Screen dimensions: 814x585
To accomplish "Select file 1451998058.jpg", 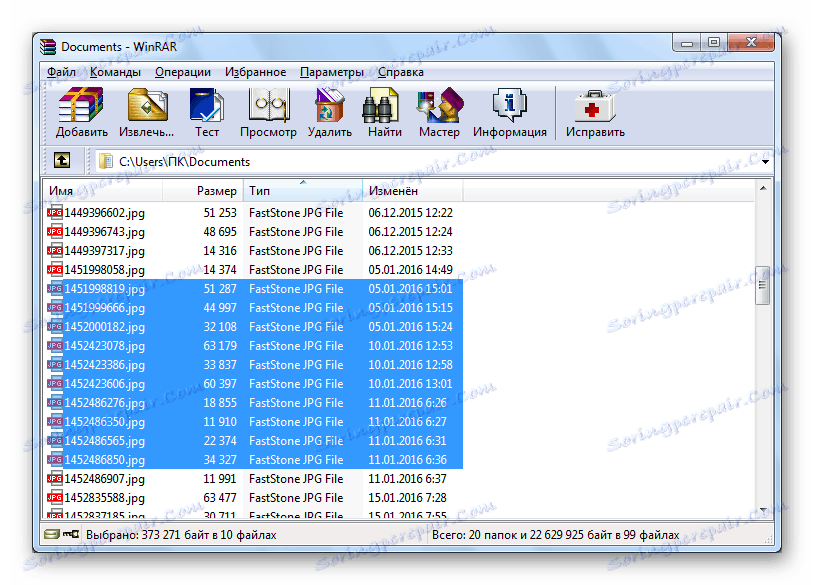I will click(104, 269).
